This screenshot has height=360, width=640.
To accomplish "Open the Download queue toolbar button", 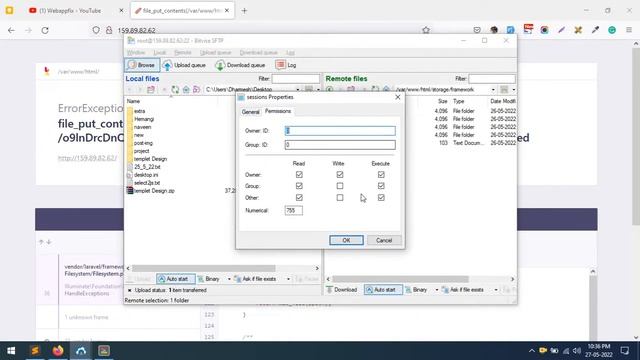I will [x=240, y=65].
